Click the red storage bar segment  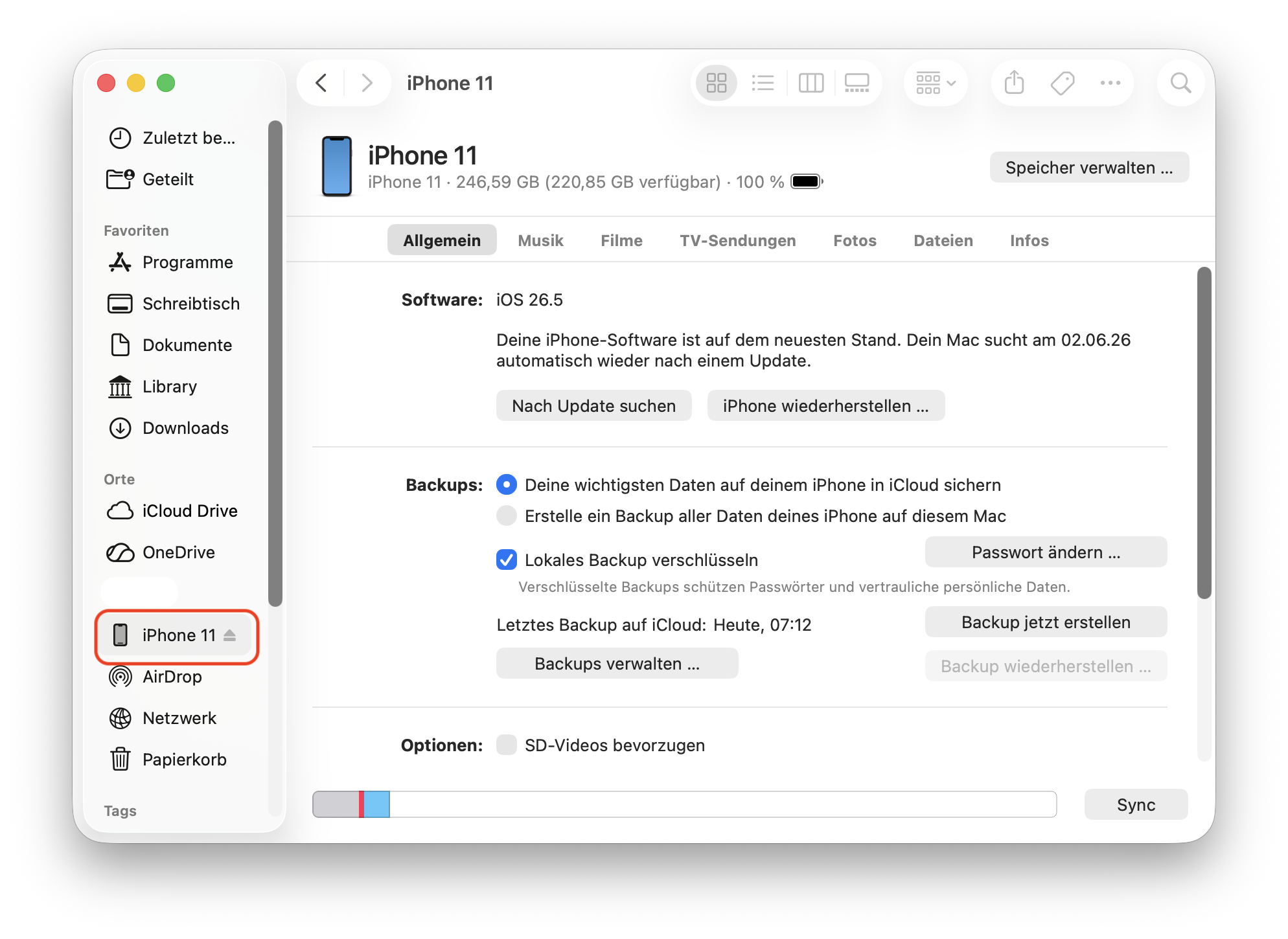pos(362,804)
